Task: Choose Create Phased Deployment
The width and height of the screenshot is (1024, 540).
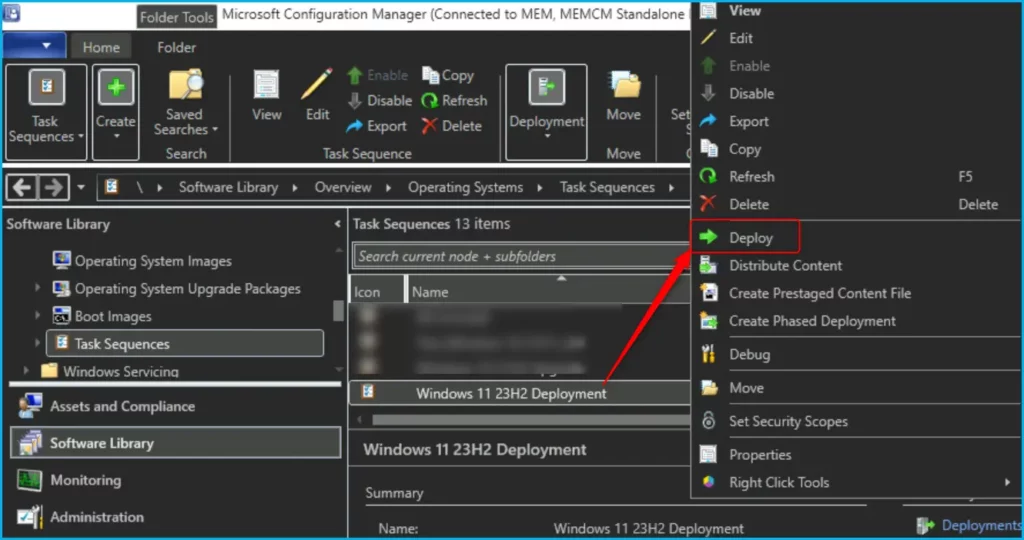Action: pos(812,321)
